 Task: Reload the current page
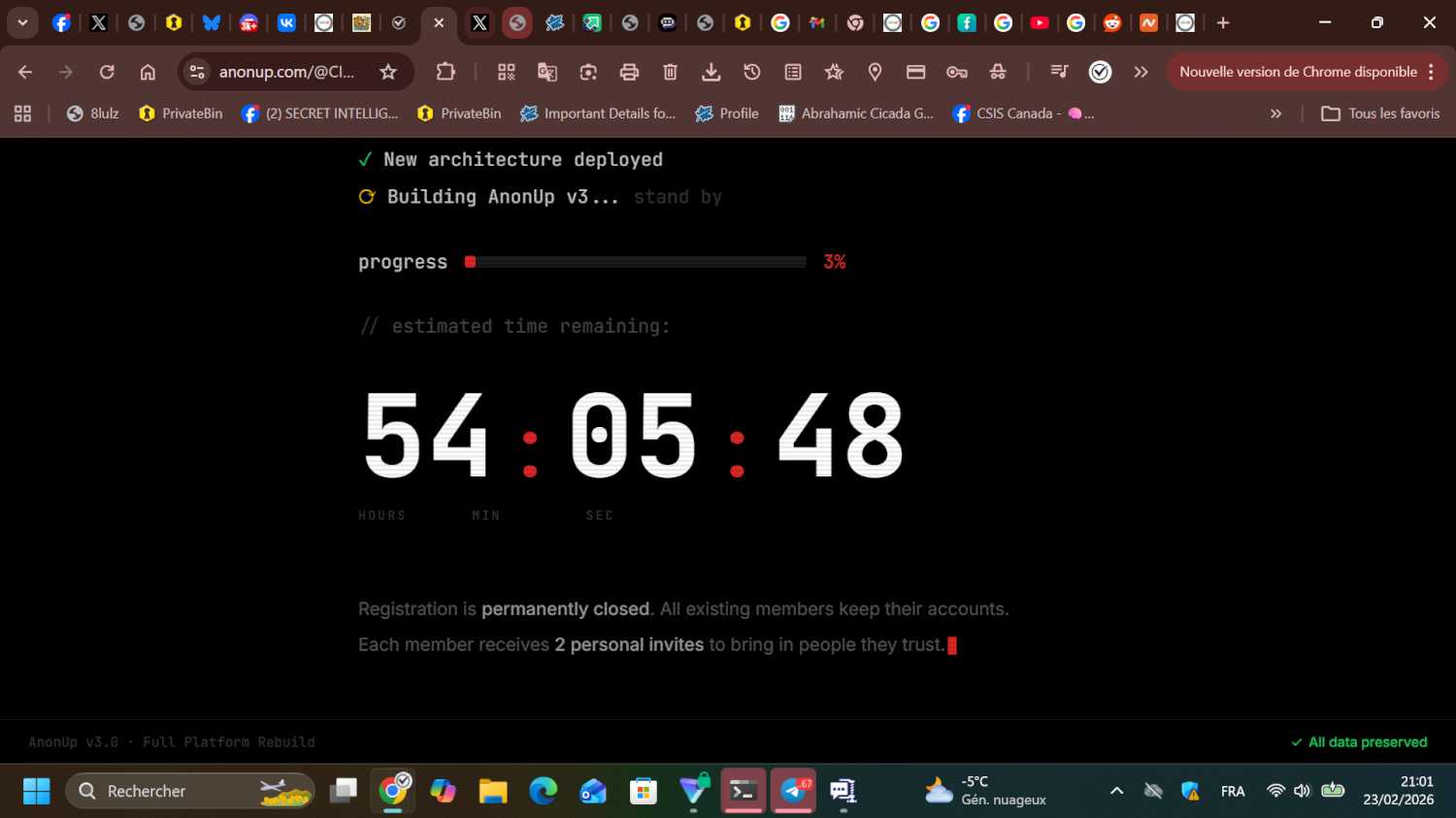[107, 72]
